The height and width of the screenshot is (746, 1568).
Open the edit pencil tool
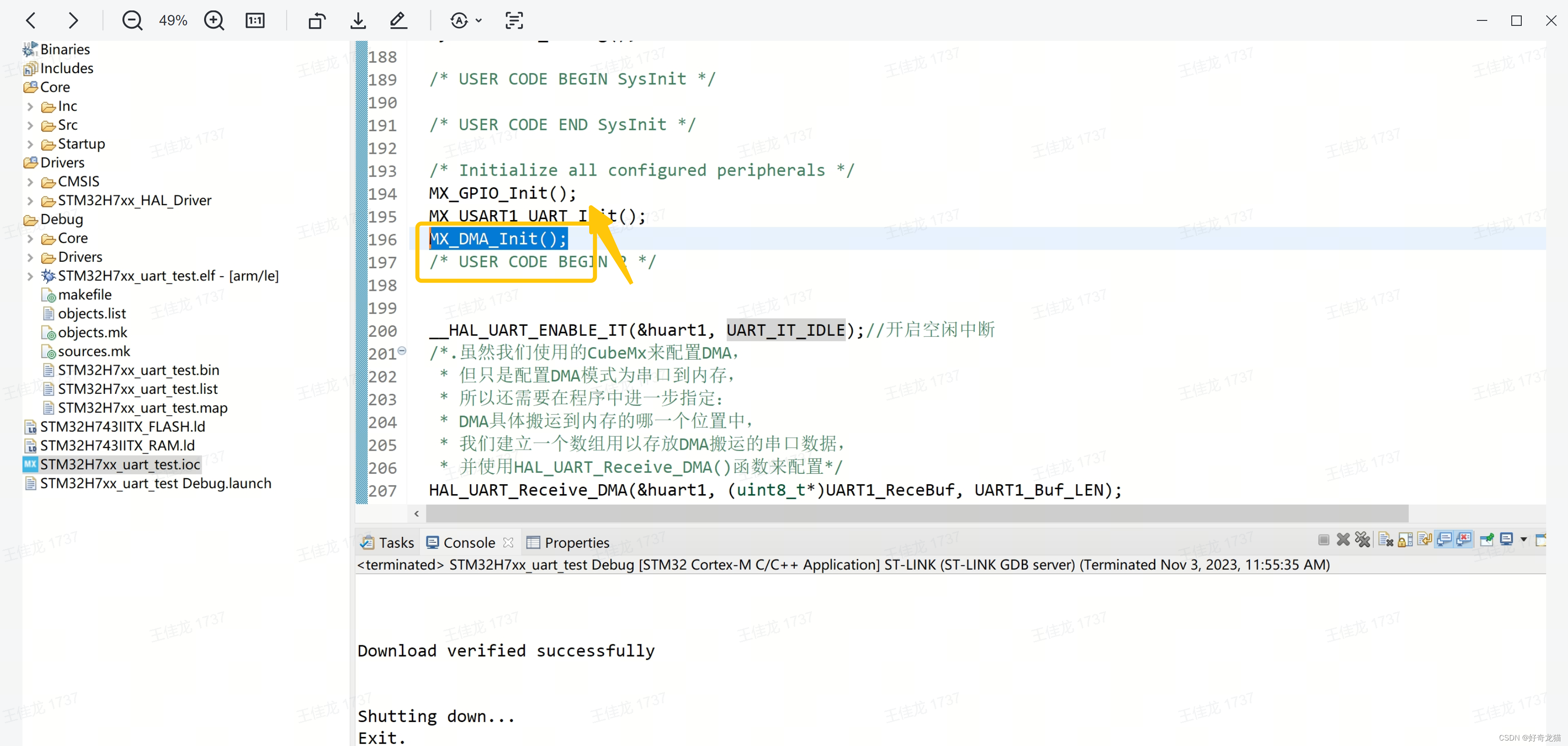[x=398, y=20]
